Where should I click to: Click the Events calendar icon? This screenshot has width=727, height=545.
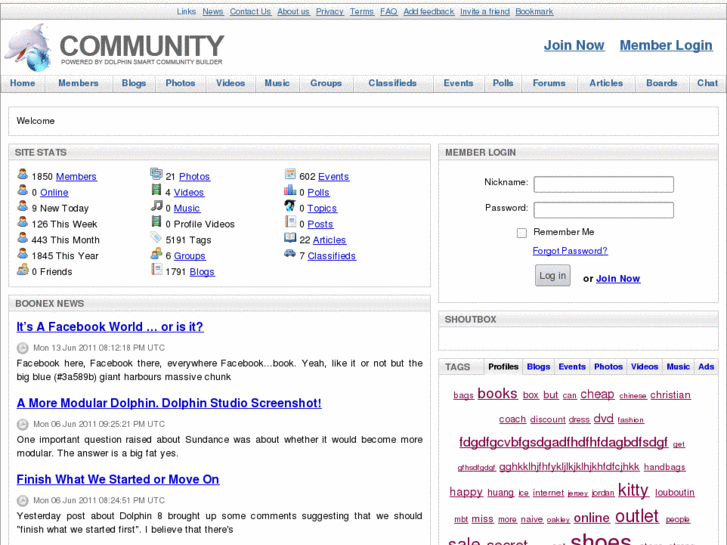[x=290, y=174]
